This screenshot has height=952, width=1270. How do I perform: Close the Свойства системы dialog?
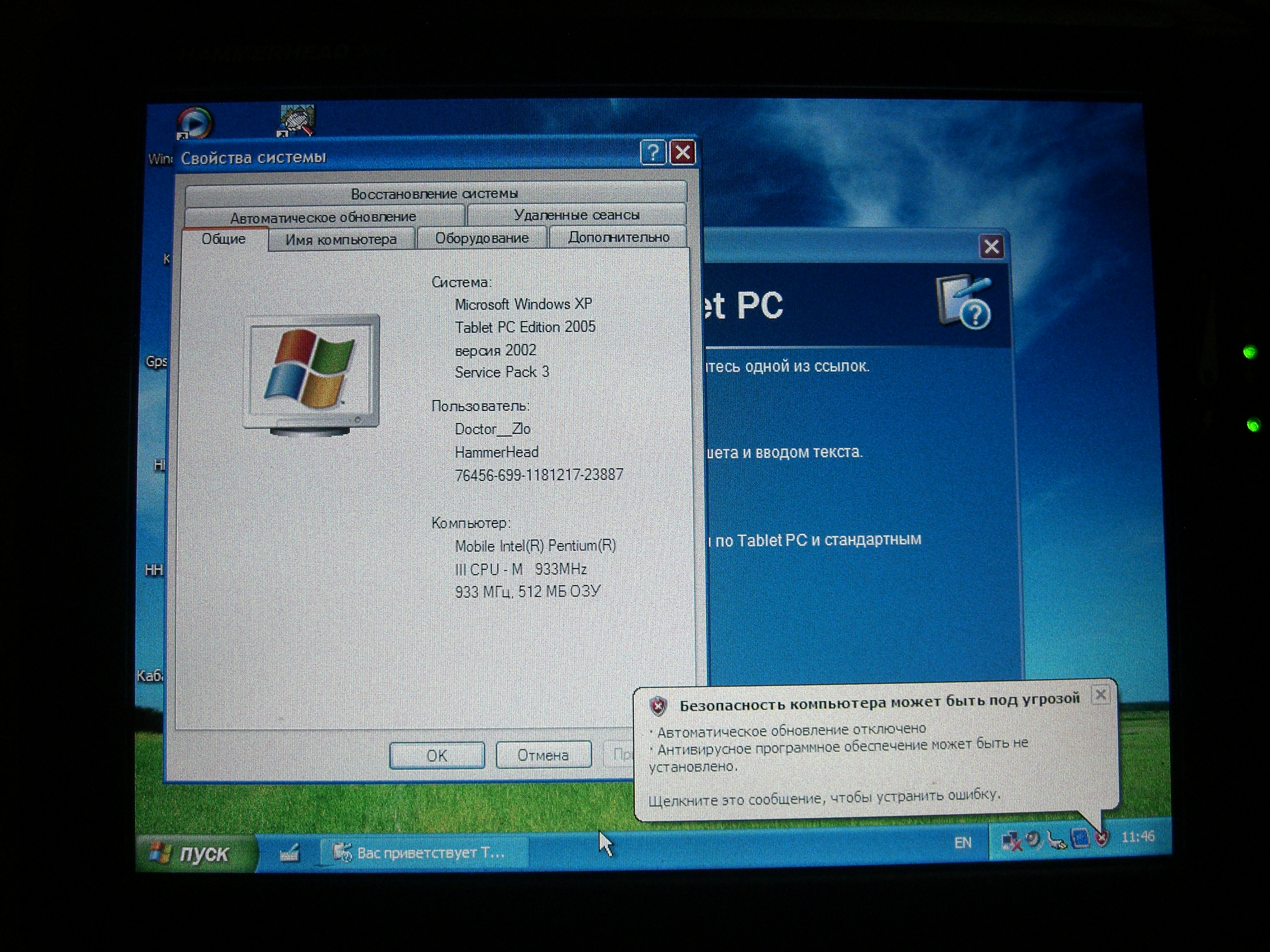tap(683, 152)
